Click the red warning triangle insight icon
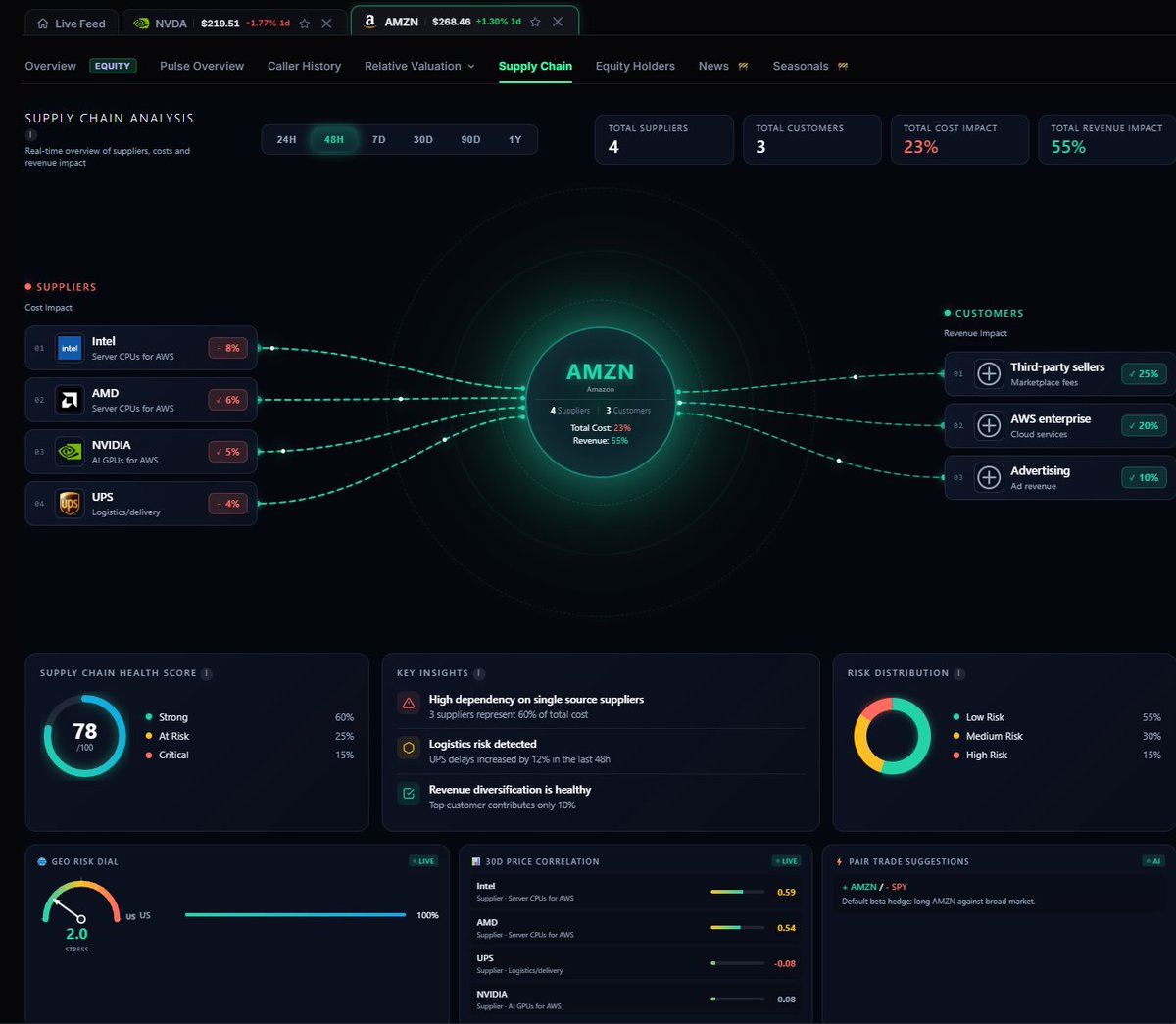The height and width of the screenshot is (1024, 1176). [409, 703]
